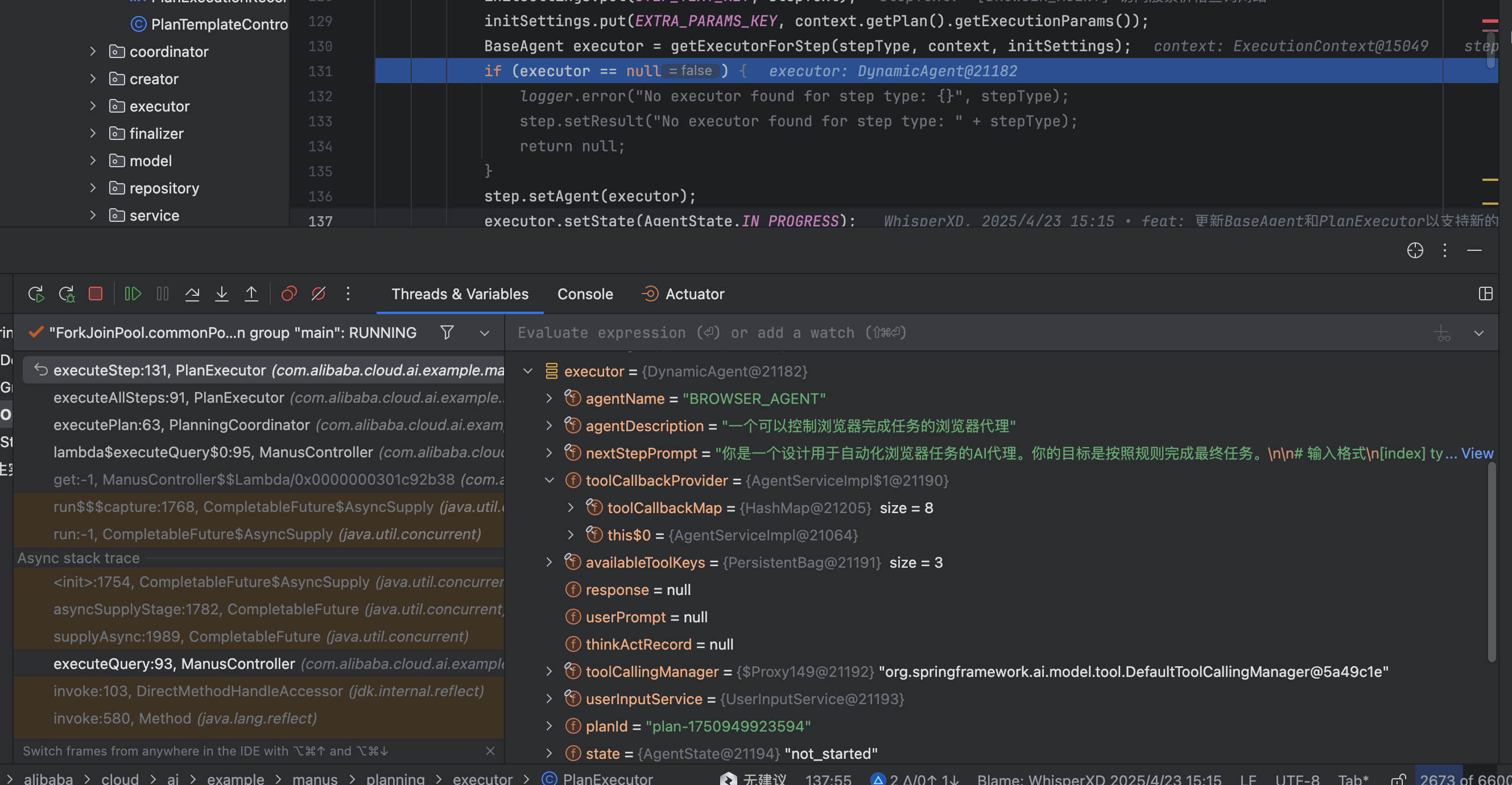Screen dimensions: 1512x785
Task: Expand the coordinator package folder
Action: pyautogui.click(x=92, y=51)
